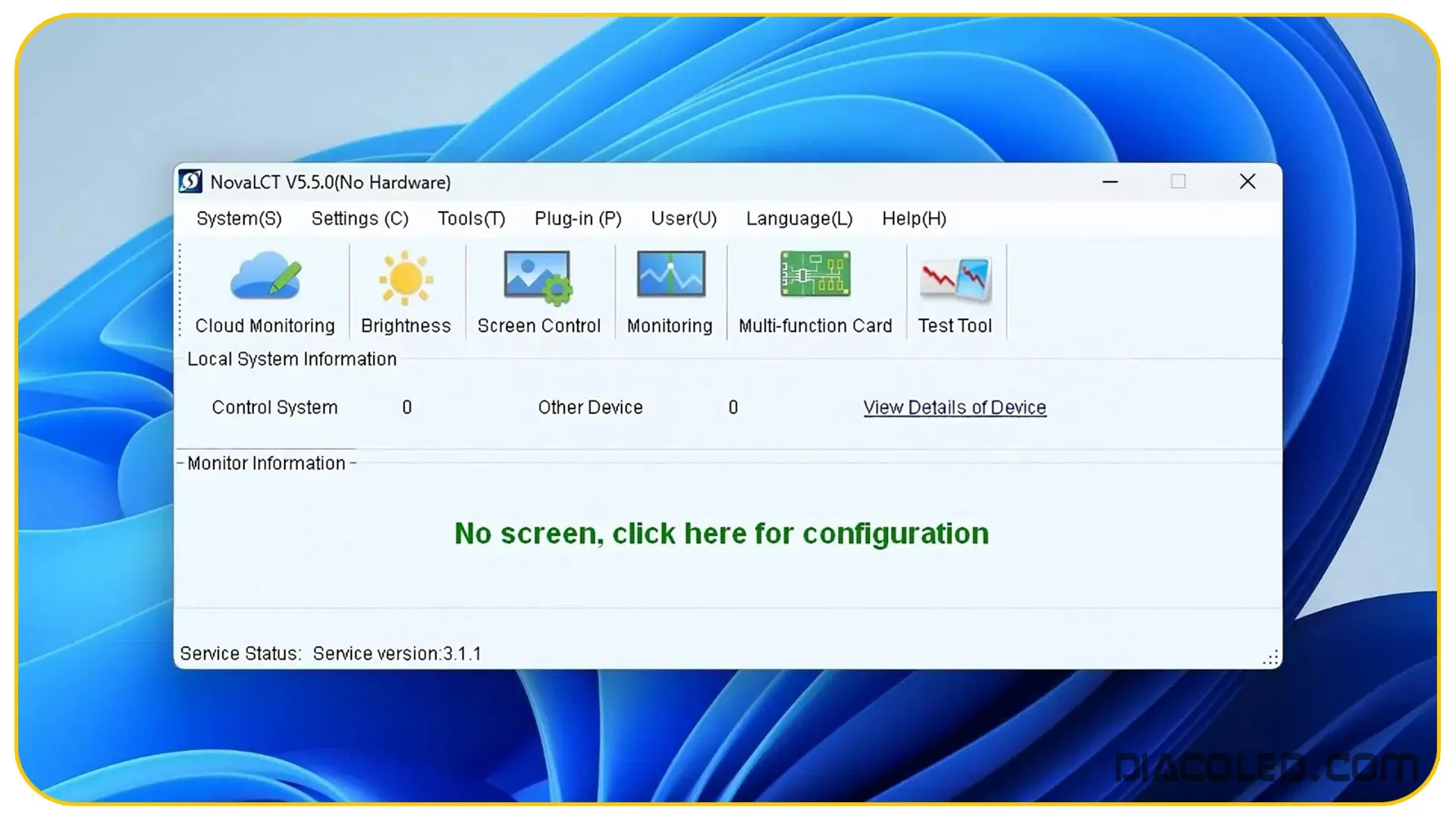Viewport: 1456px width, 819px height.
Task: Open the System(S) menu
Action: (239, 218)
